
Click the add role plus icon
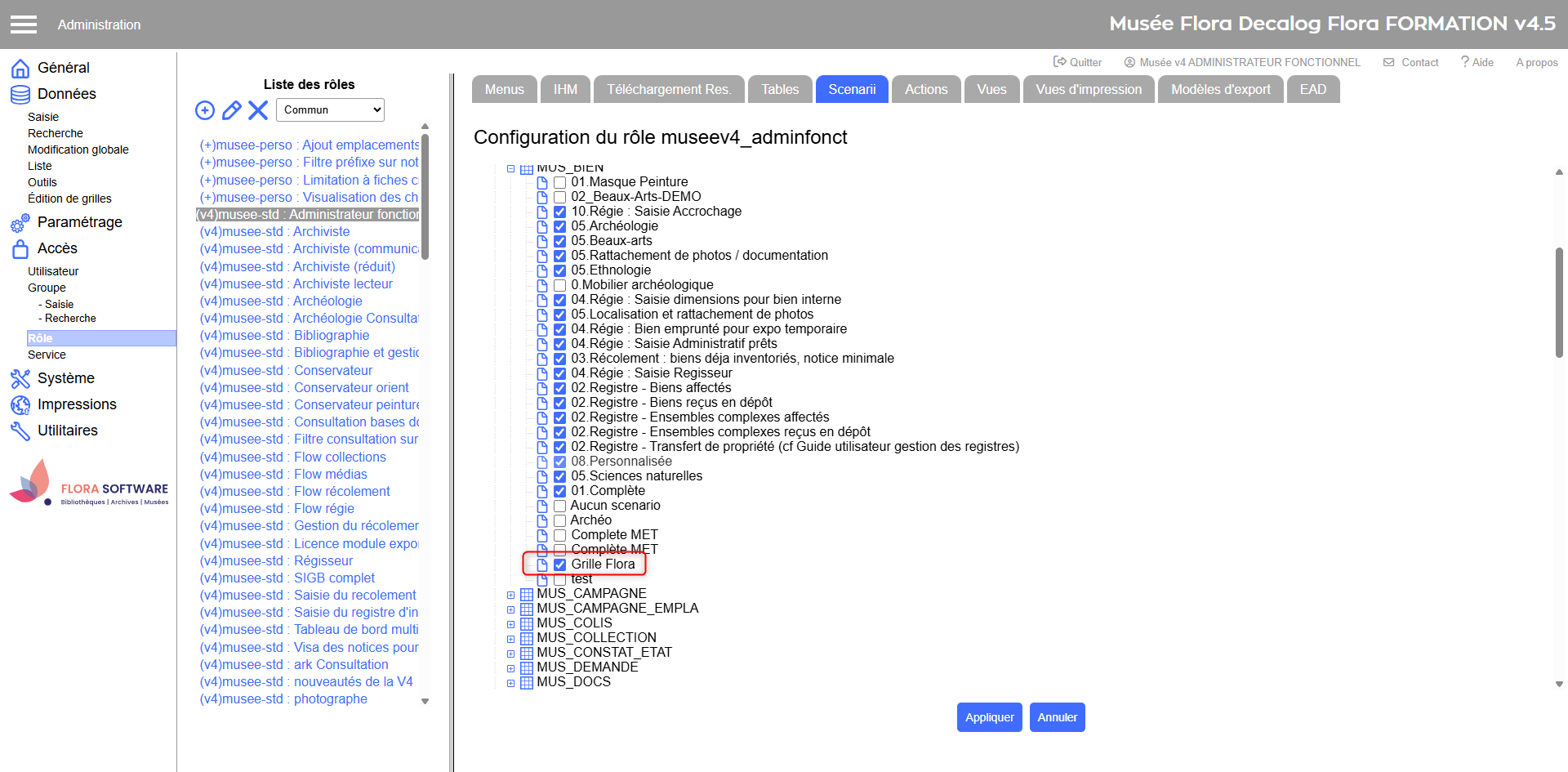coord(205,110)
